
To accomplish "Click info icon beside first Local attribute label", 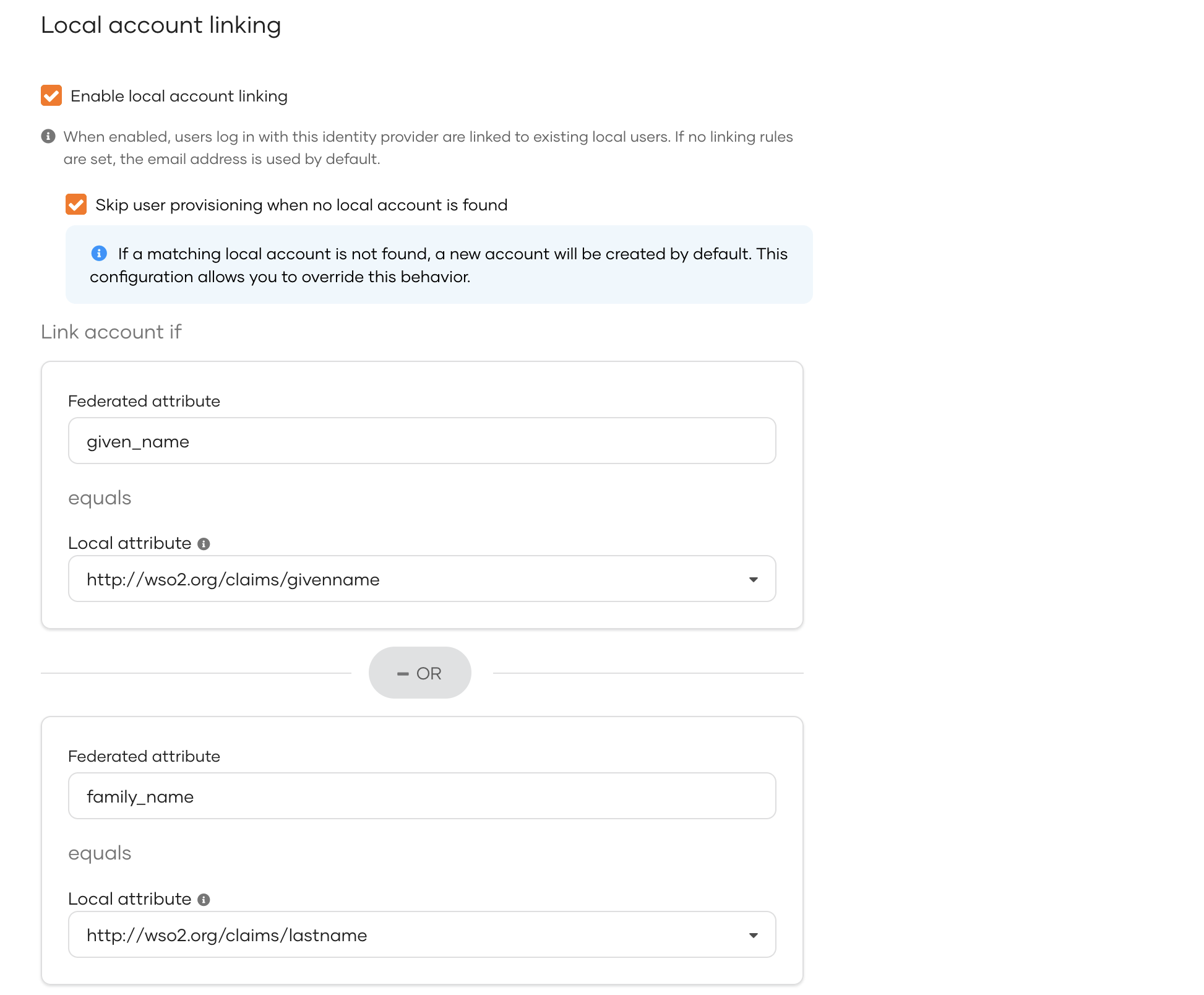I will point(204,544).
